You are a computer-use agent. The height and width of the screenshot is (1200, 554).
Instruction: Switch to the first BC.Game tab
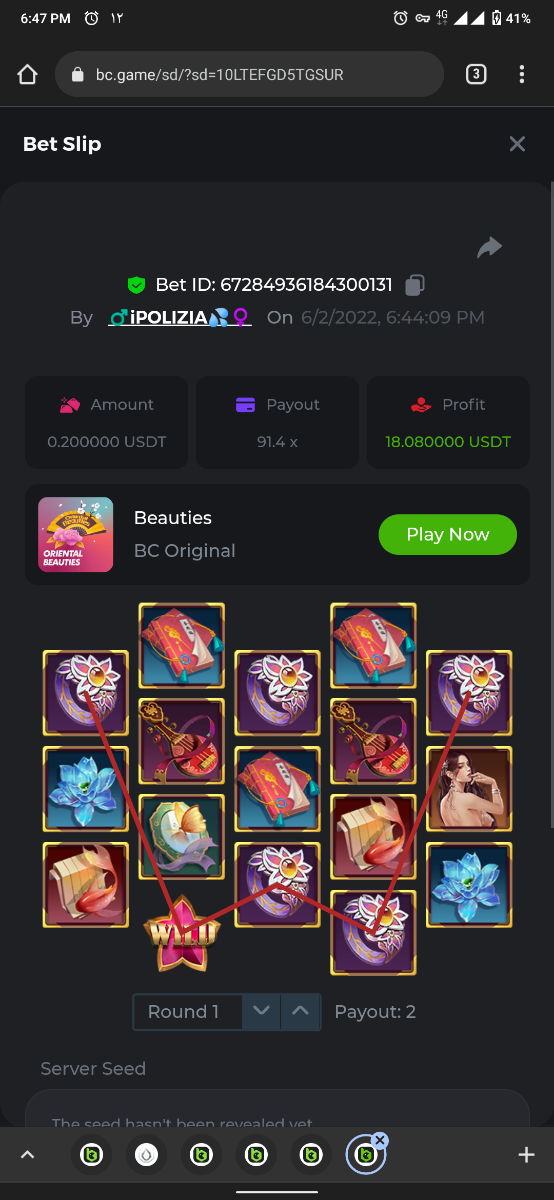pos(92,1155)
